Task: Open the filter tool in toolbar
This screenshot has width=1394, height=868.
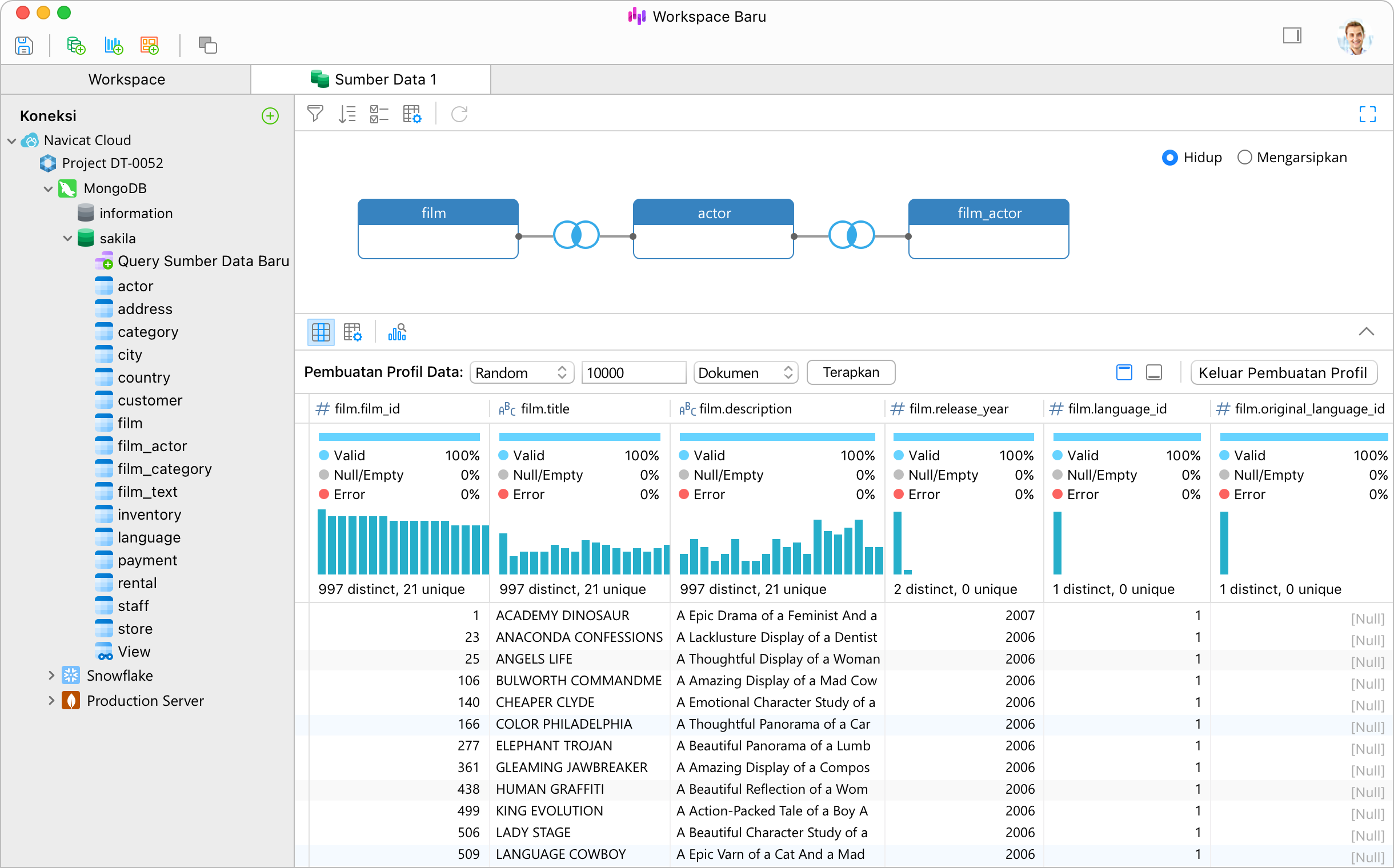Action: pyautogui.click(x=315, y=114)
